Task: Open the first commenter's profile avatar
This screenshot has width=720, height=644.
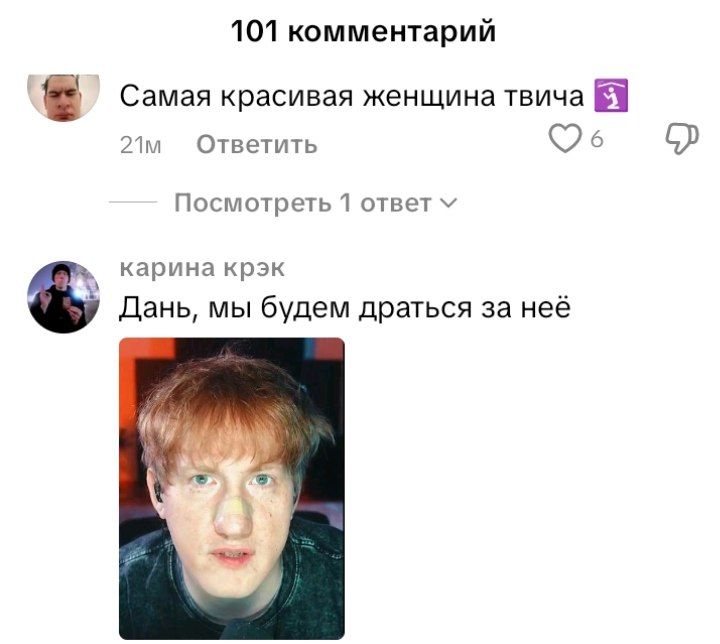Action: (x=63, y=97)
